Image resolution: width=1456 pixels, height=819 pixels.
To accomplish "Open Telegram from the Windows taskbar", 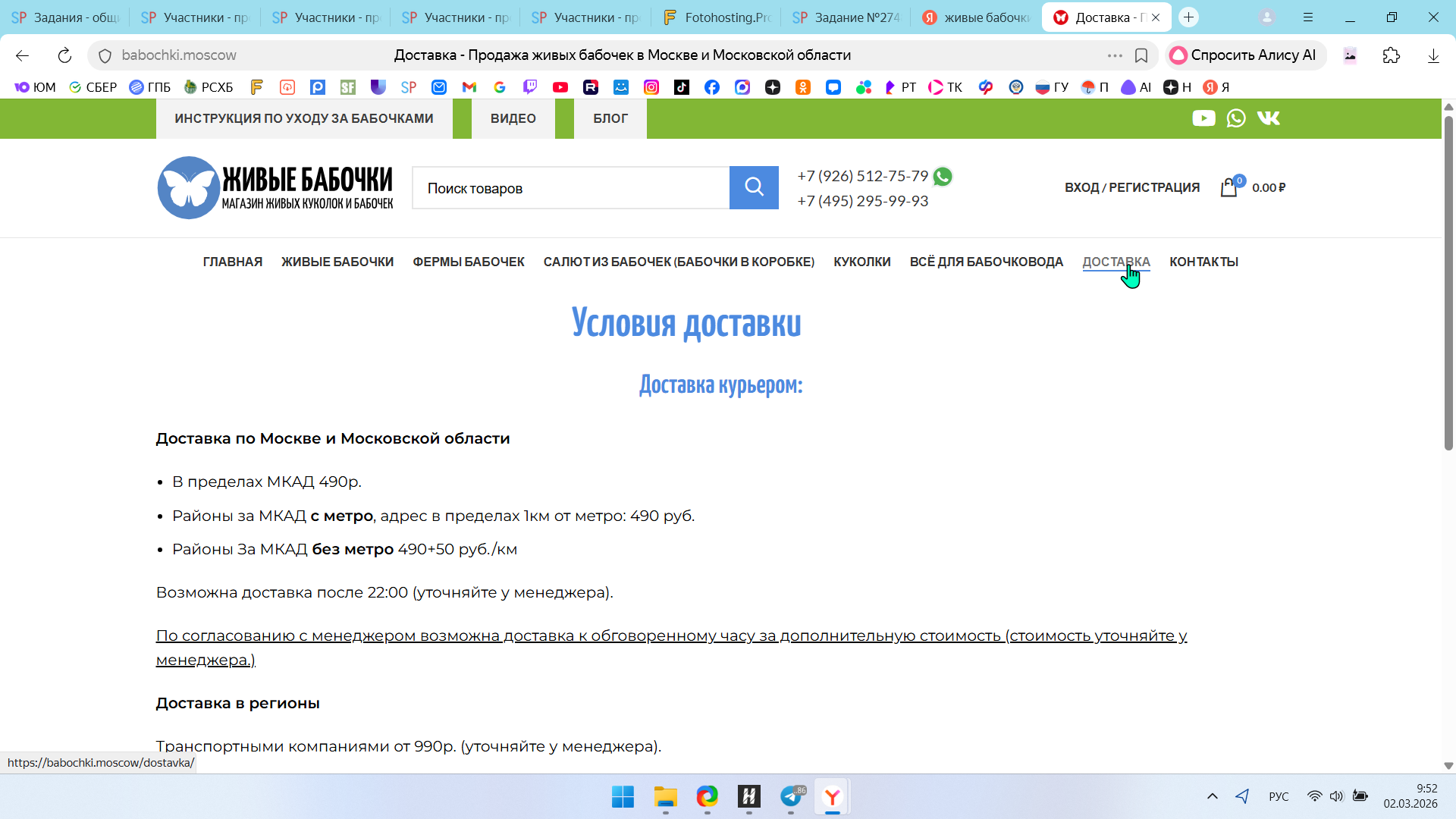I will (x=790, y=797).
